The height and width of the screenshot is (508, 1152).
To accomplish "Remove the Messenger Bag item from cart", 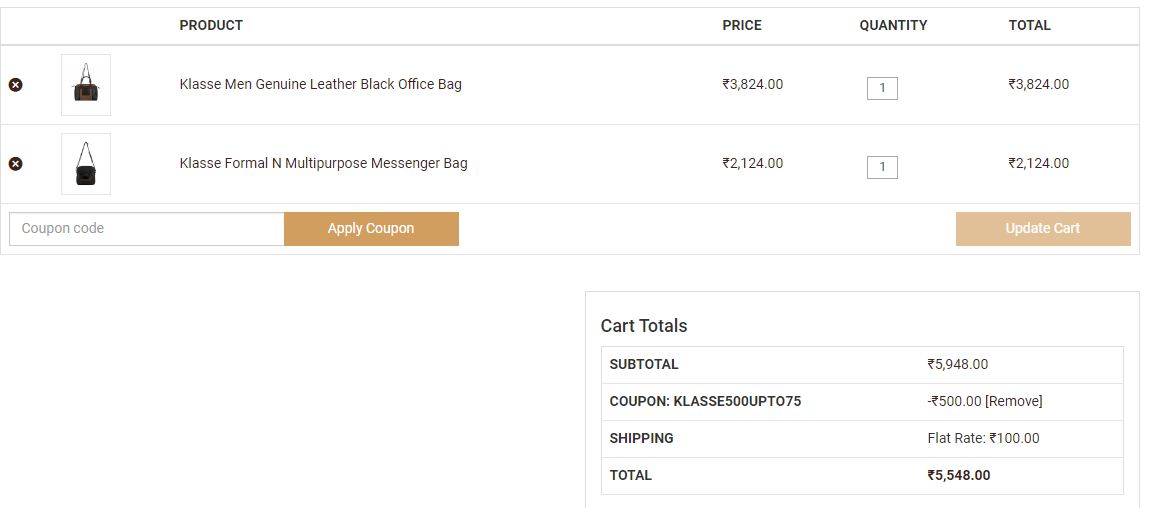I will tap(15, 164).
